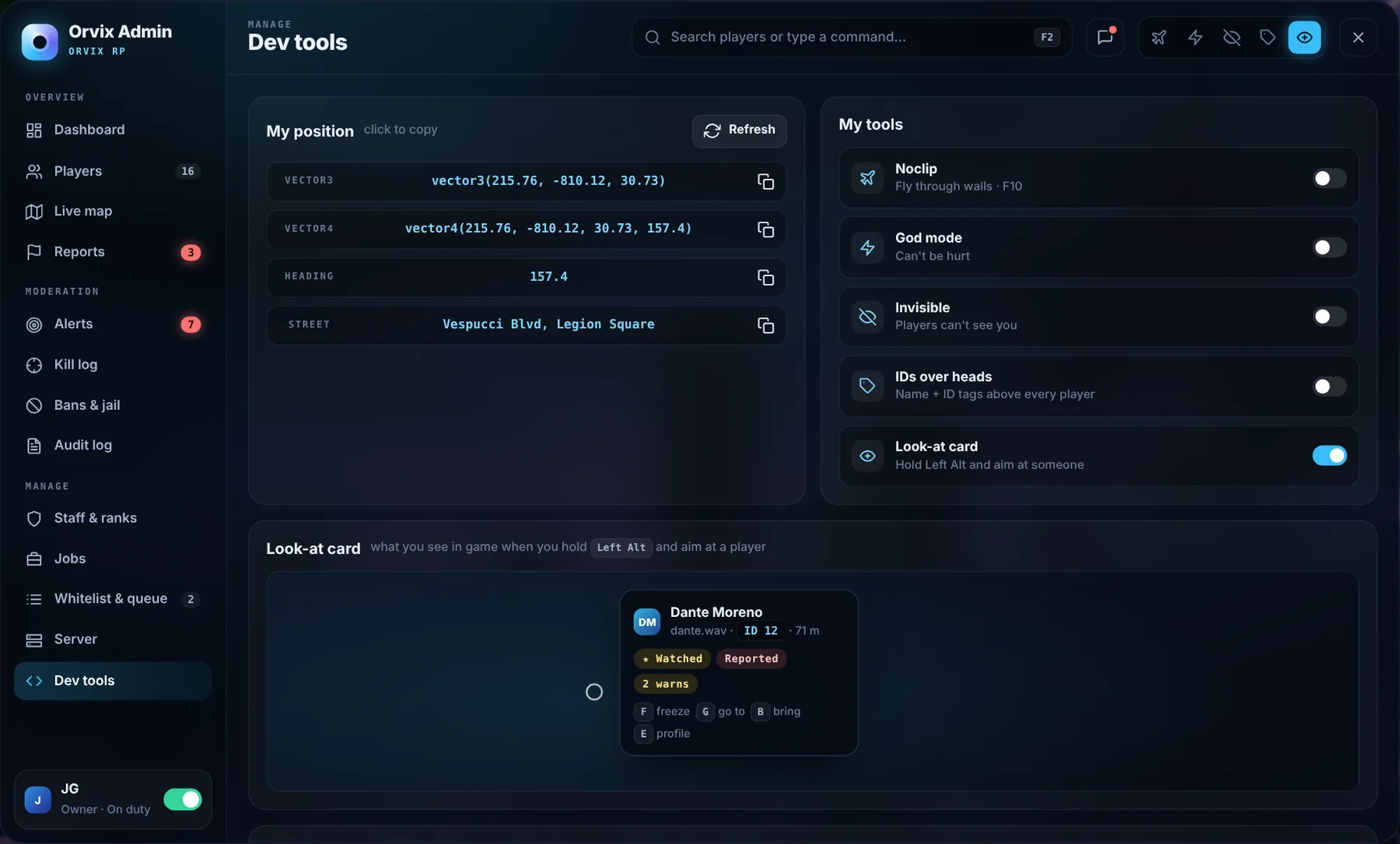This screenshot has width=1400, height=844.
Task: Open the Alerts section
Action: tap(113, 324)
